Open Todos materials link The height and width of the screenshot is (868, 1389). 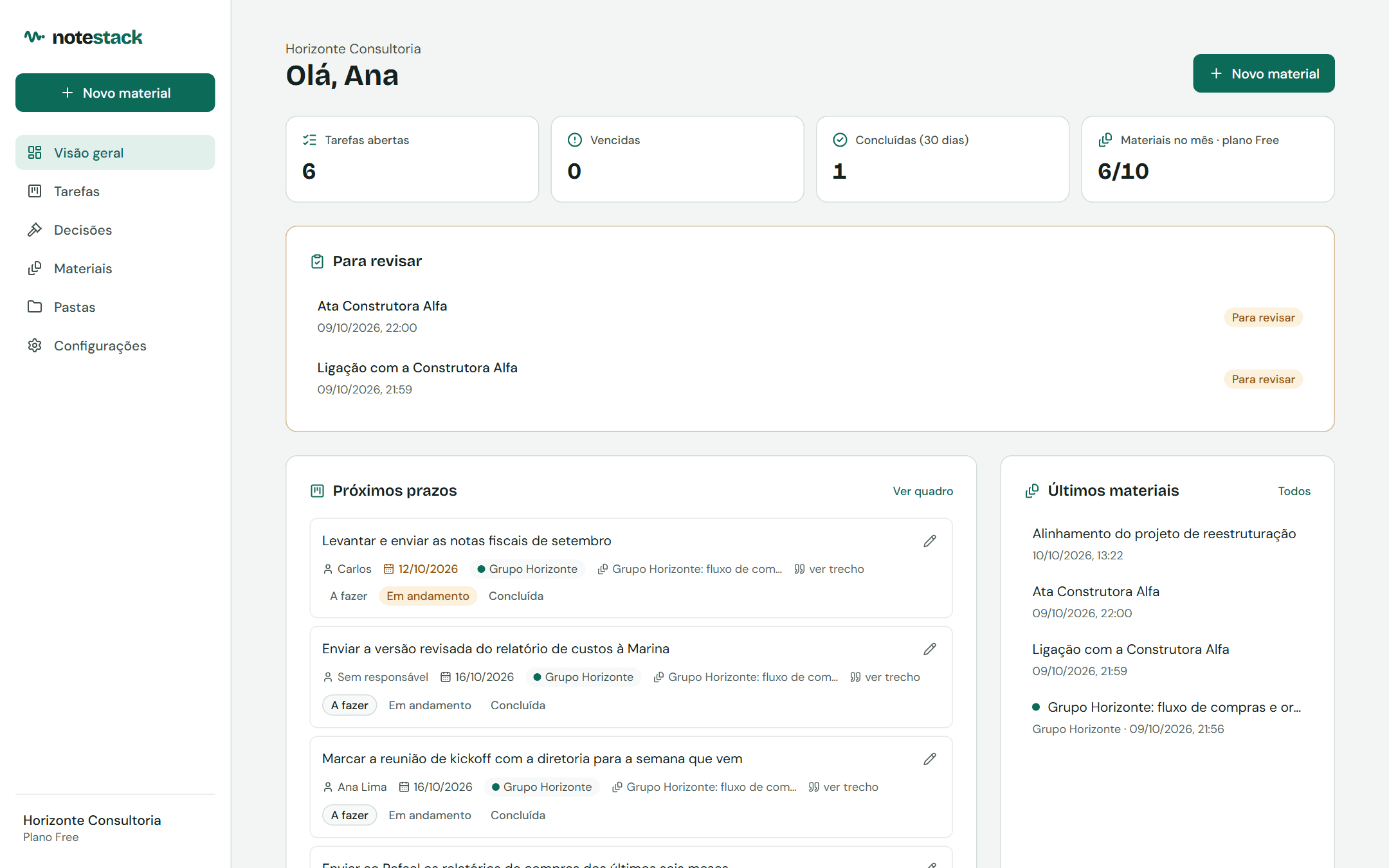click(1294, 491)
